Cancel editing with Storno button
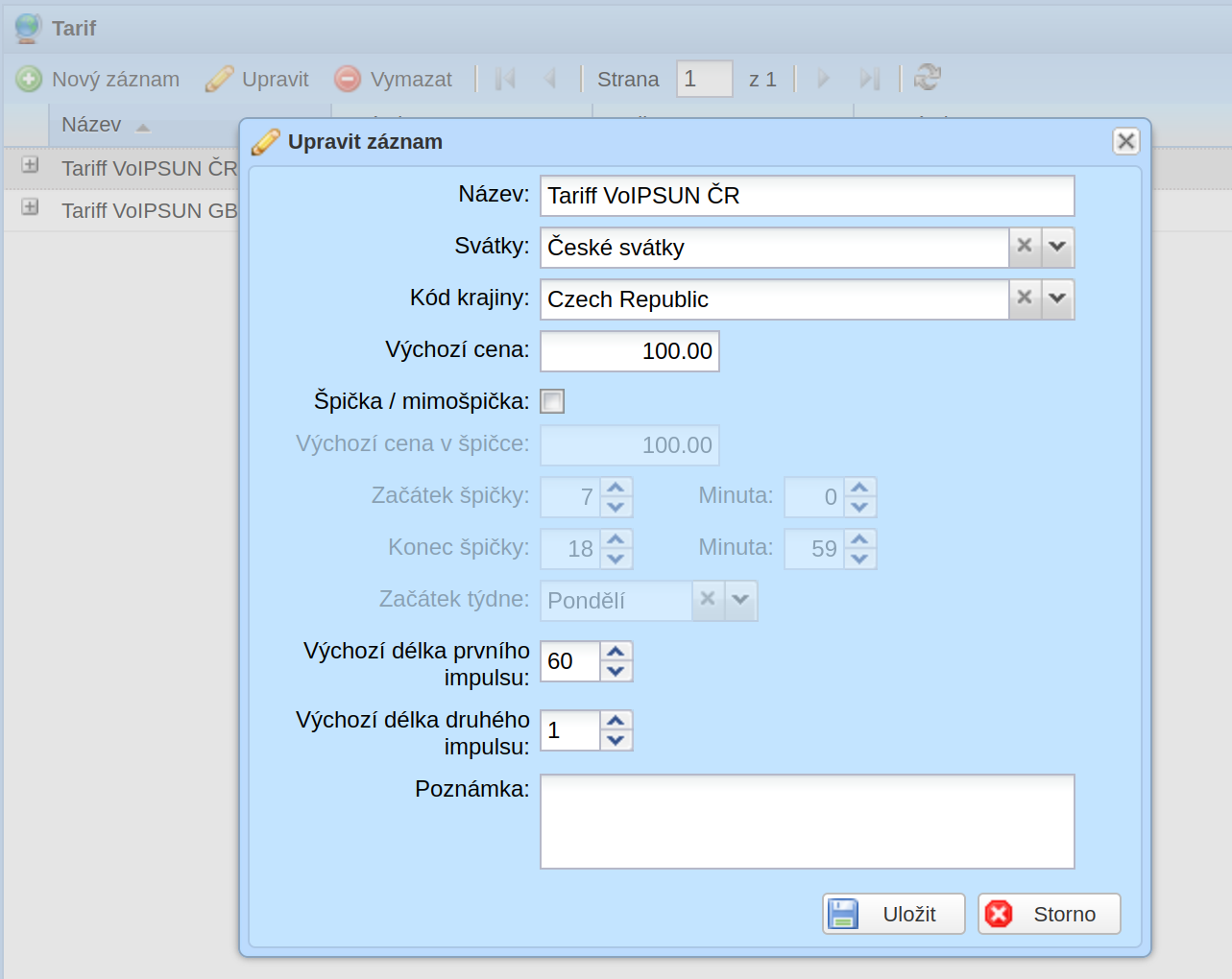 pos(1050,914)
